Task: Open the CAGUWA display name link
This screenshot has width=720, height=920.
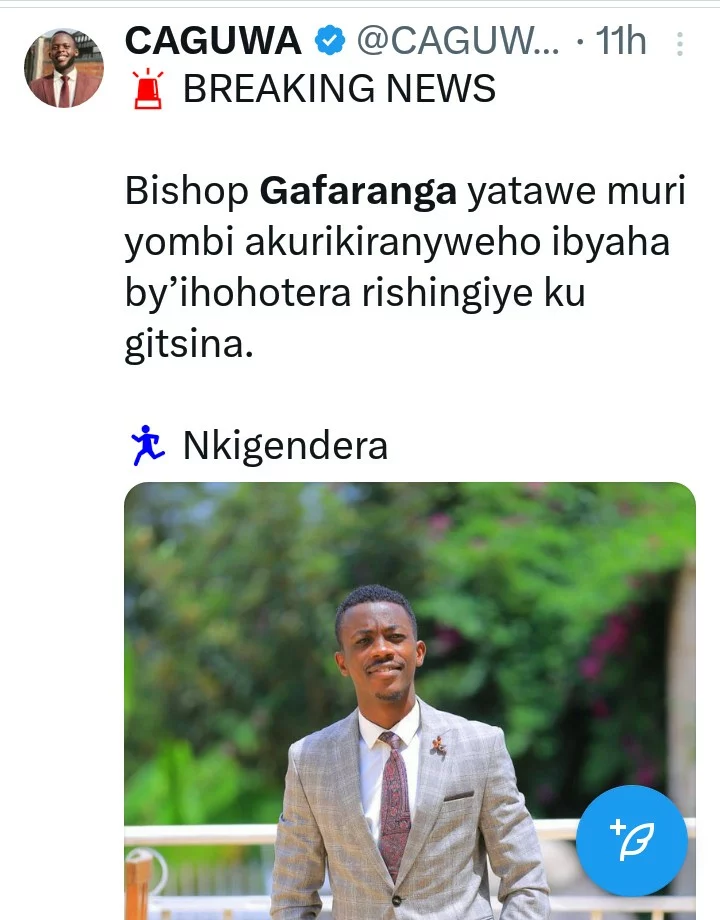Action: [x=213, y=40]
